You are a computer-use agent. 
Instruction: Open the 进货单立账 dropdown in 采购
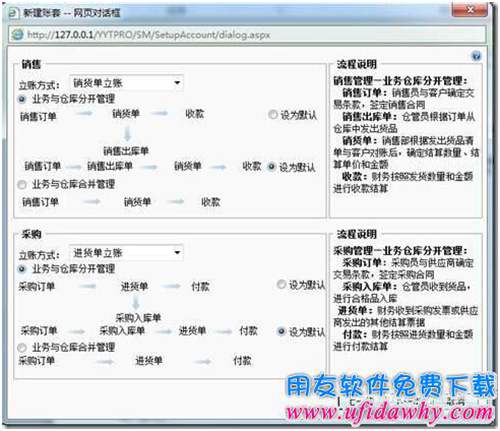[x=126, y=253]
